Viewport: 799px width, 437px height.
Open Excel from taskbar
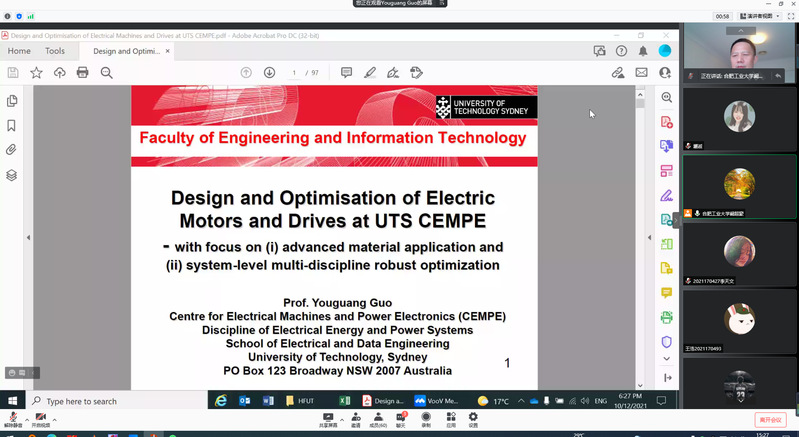345,401
